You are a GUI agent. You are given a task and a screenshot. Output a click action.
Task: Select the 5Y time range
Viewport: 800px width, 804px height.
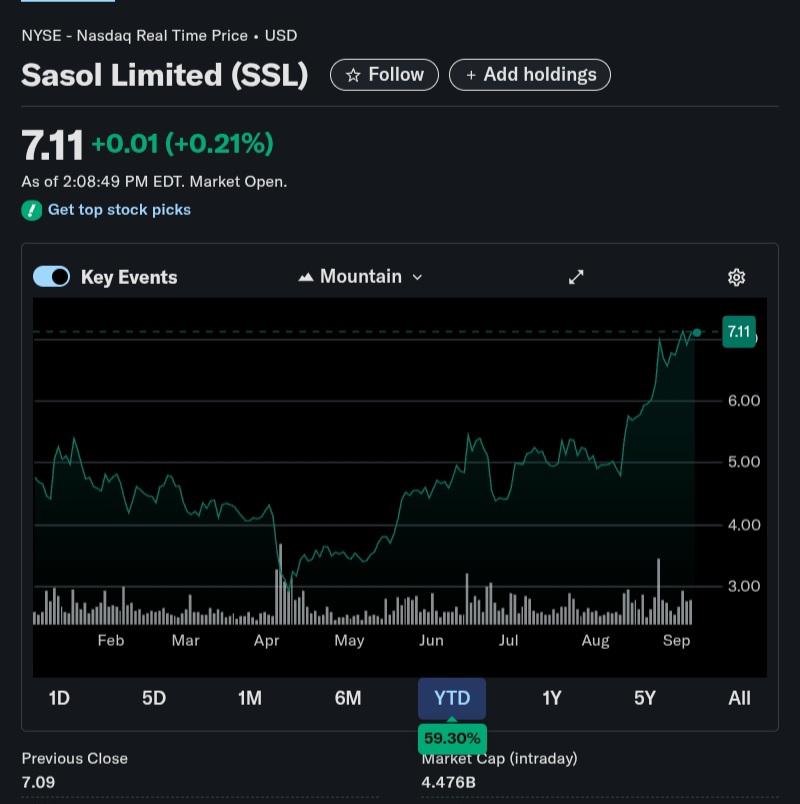coord(645,698)
